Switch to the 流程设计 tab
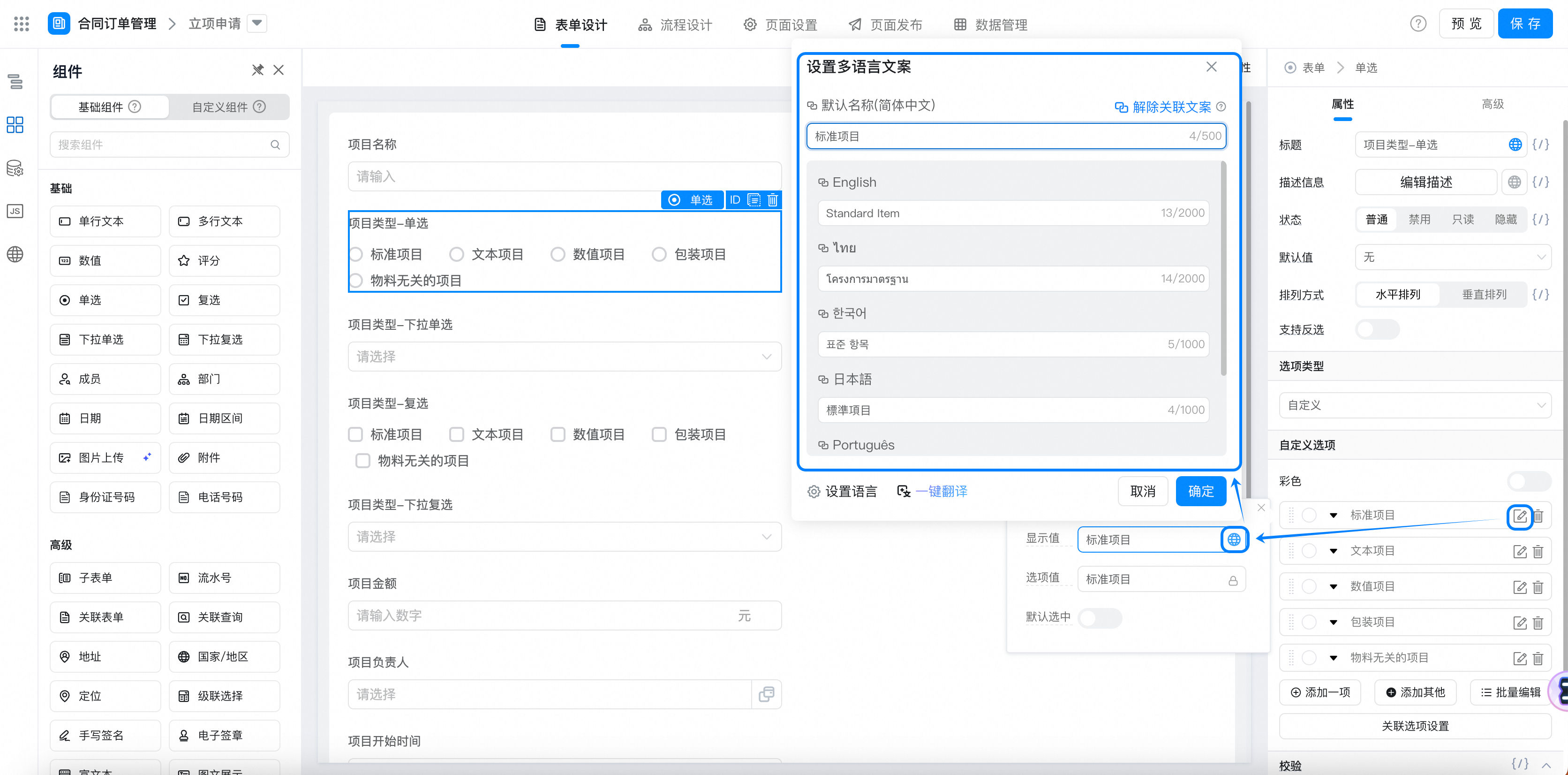1568x775 pixels. 675,24
